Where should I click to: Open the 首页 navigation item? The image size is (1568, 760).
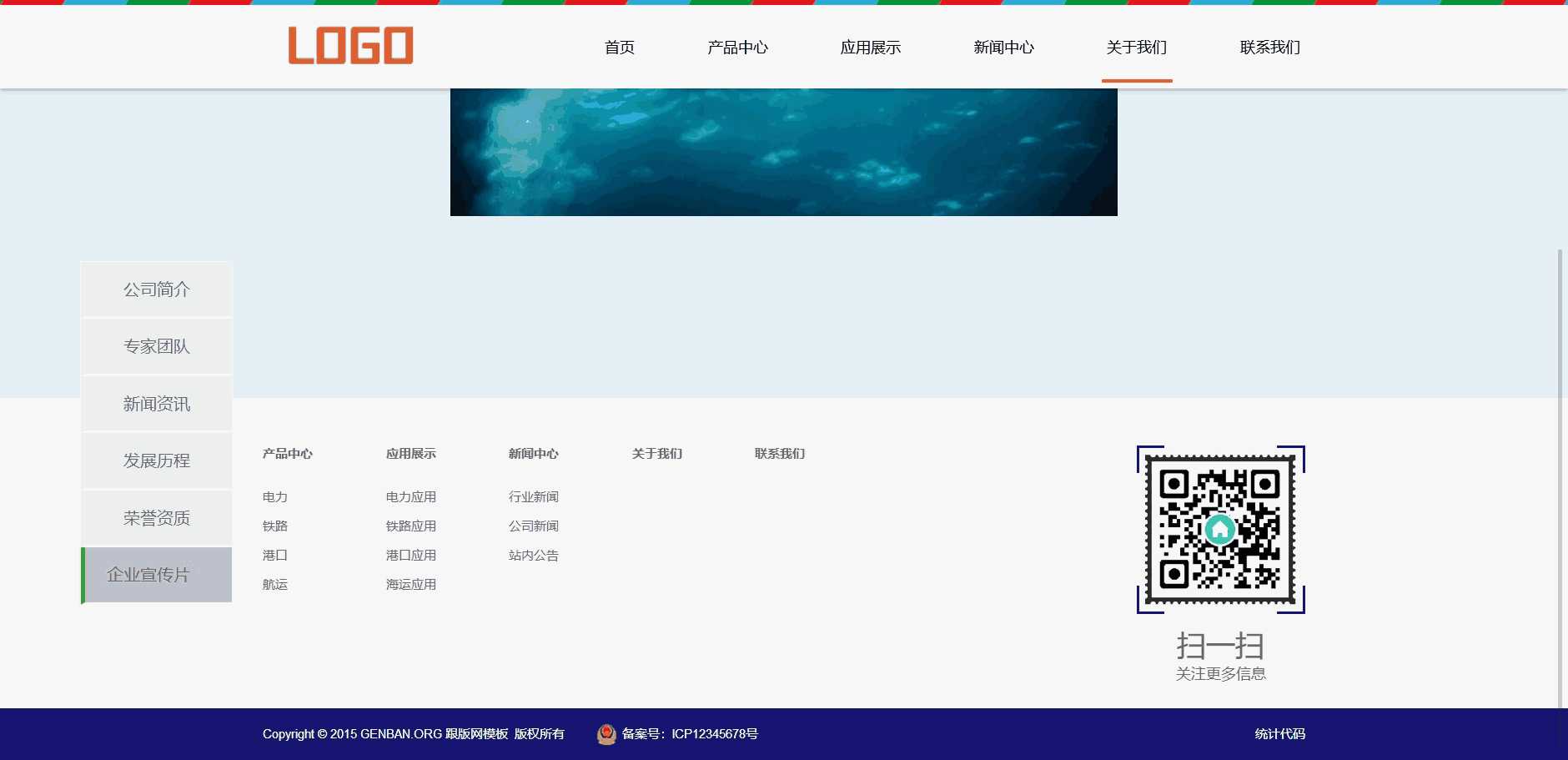619,48
